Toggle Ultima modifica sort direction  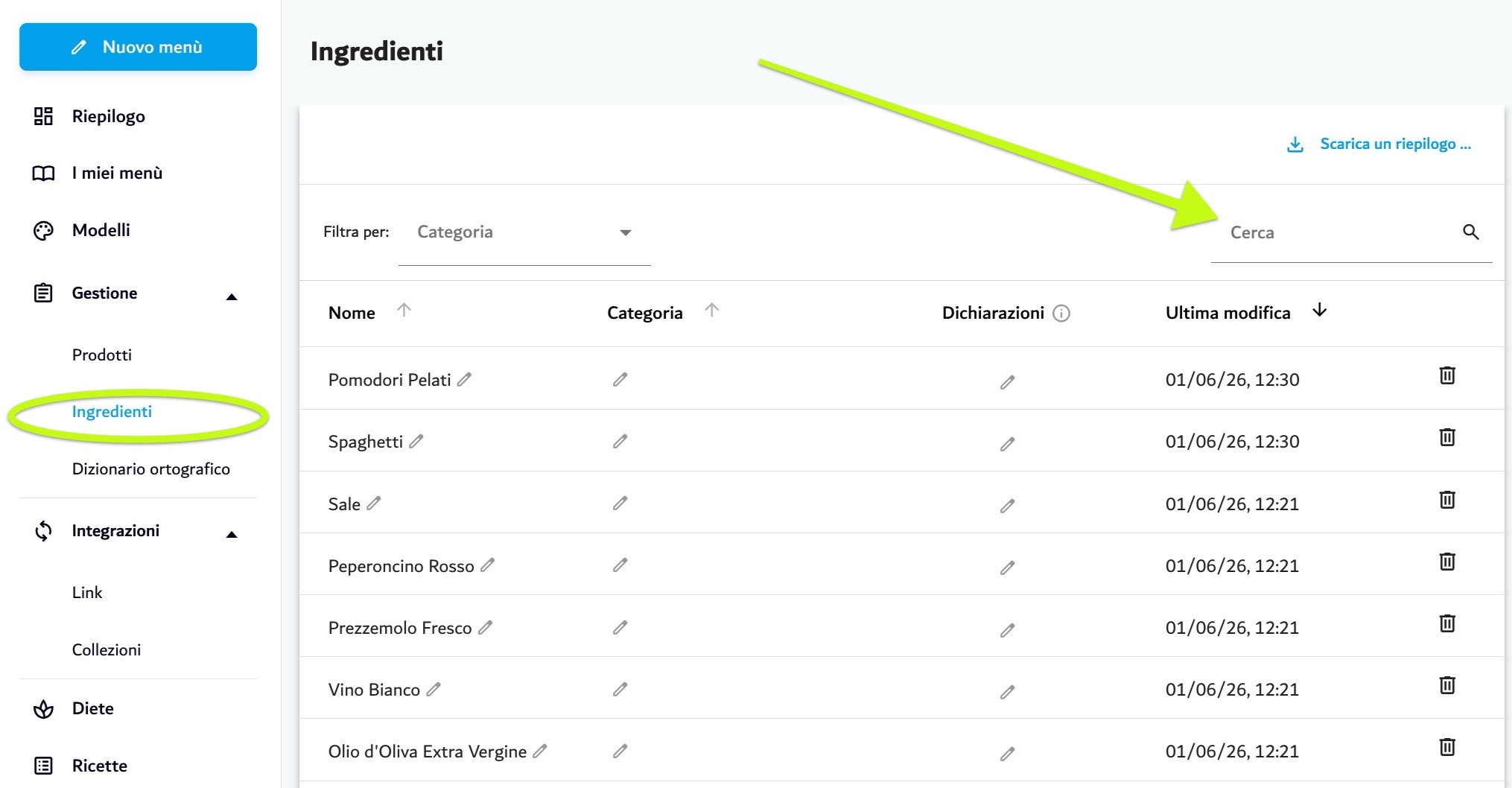tap(1319, 310)
